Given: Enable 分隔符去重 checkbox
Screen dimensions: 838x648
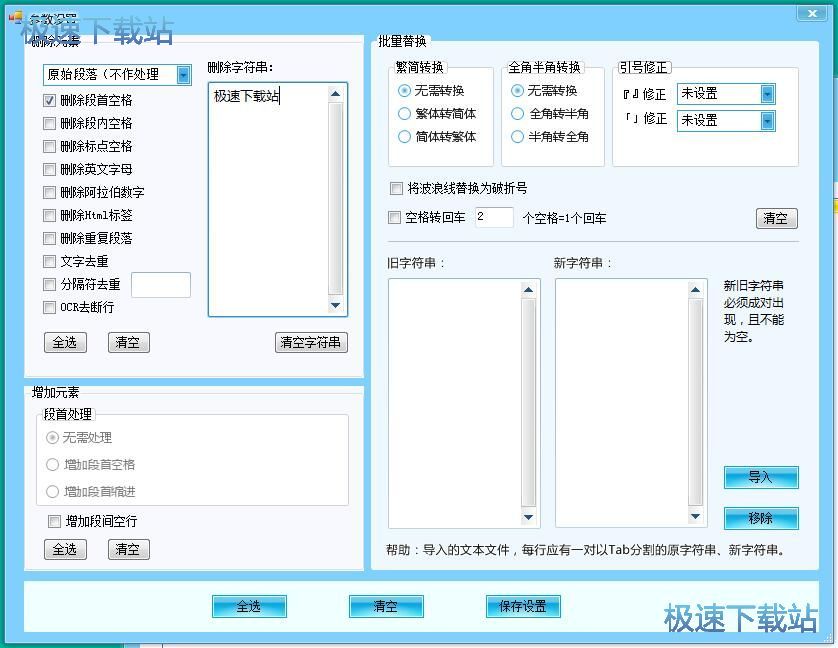Looking at the screenshot, I should pyautogui.click(x=49, y=284).
